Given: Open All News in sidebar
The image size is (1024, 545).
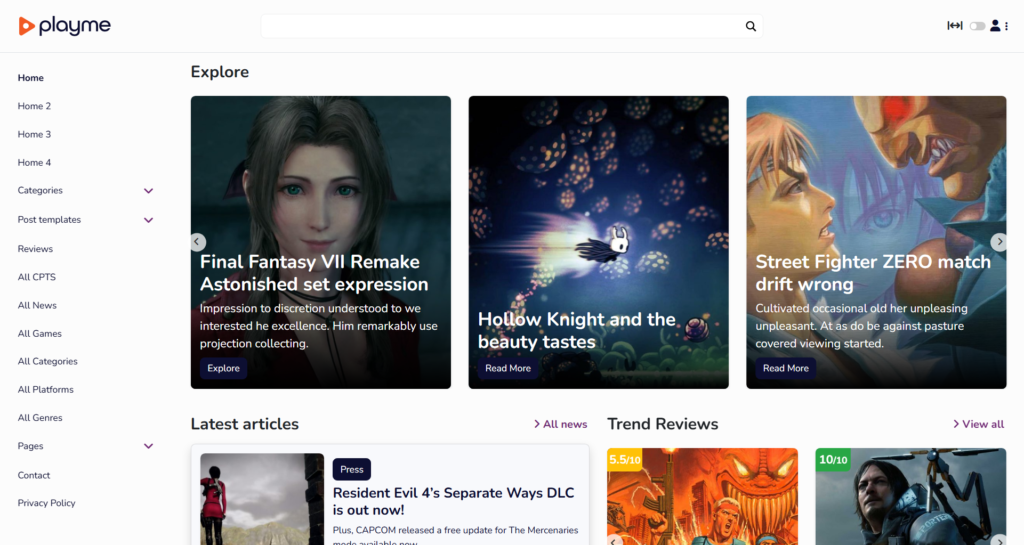Looking at the screenshot, I should click(x=37, y=305).
